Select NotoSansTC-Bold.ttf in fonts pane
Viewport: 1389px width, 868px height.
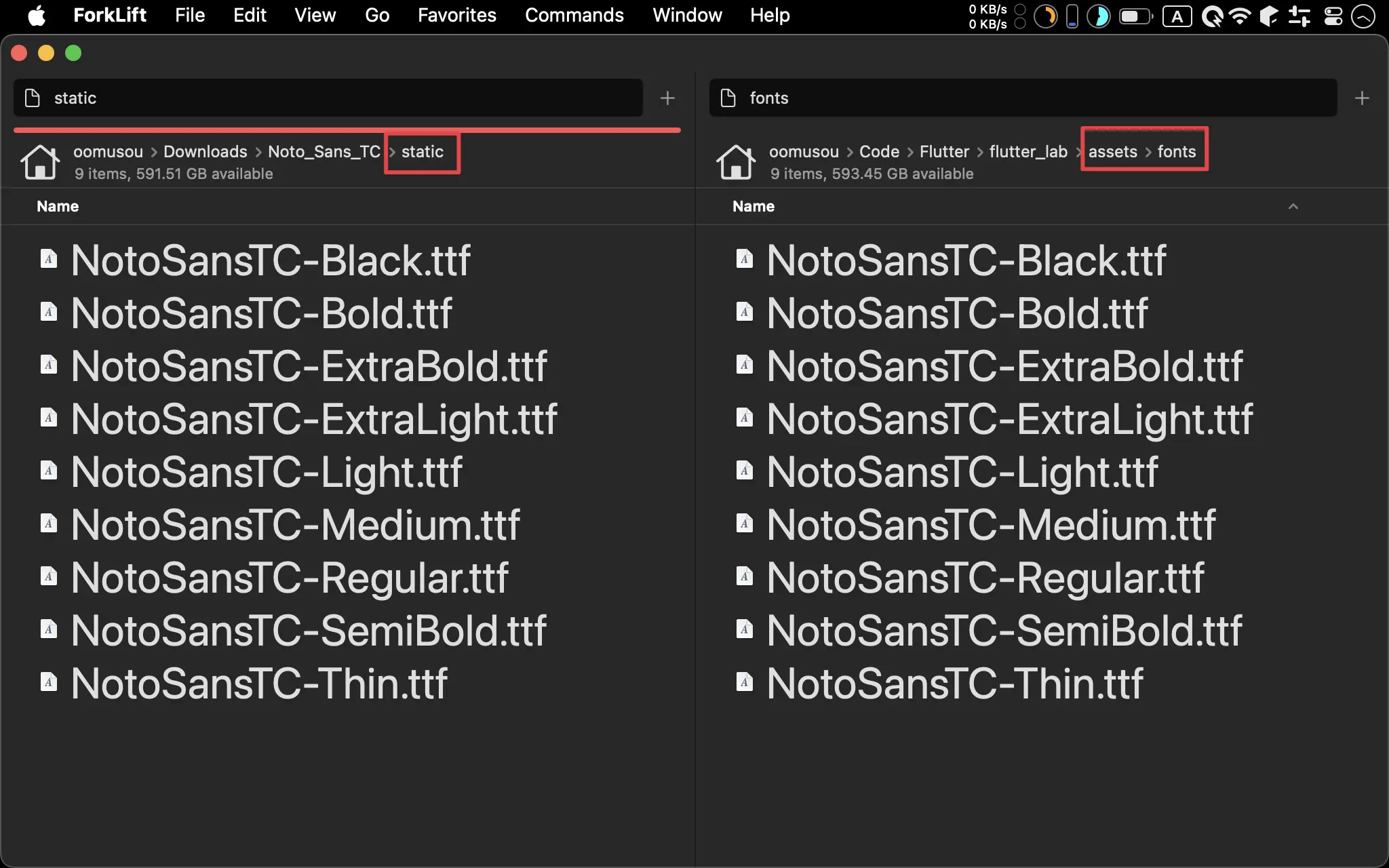pos(957,313)
